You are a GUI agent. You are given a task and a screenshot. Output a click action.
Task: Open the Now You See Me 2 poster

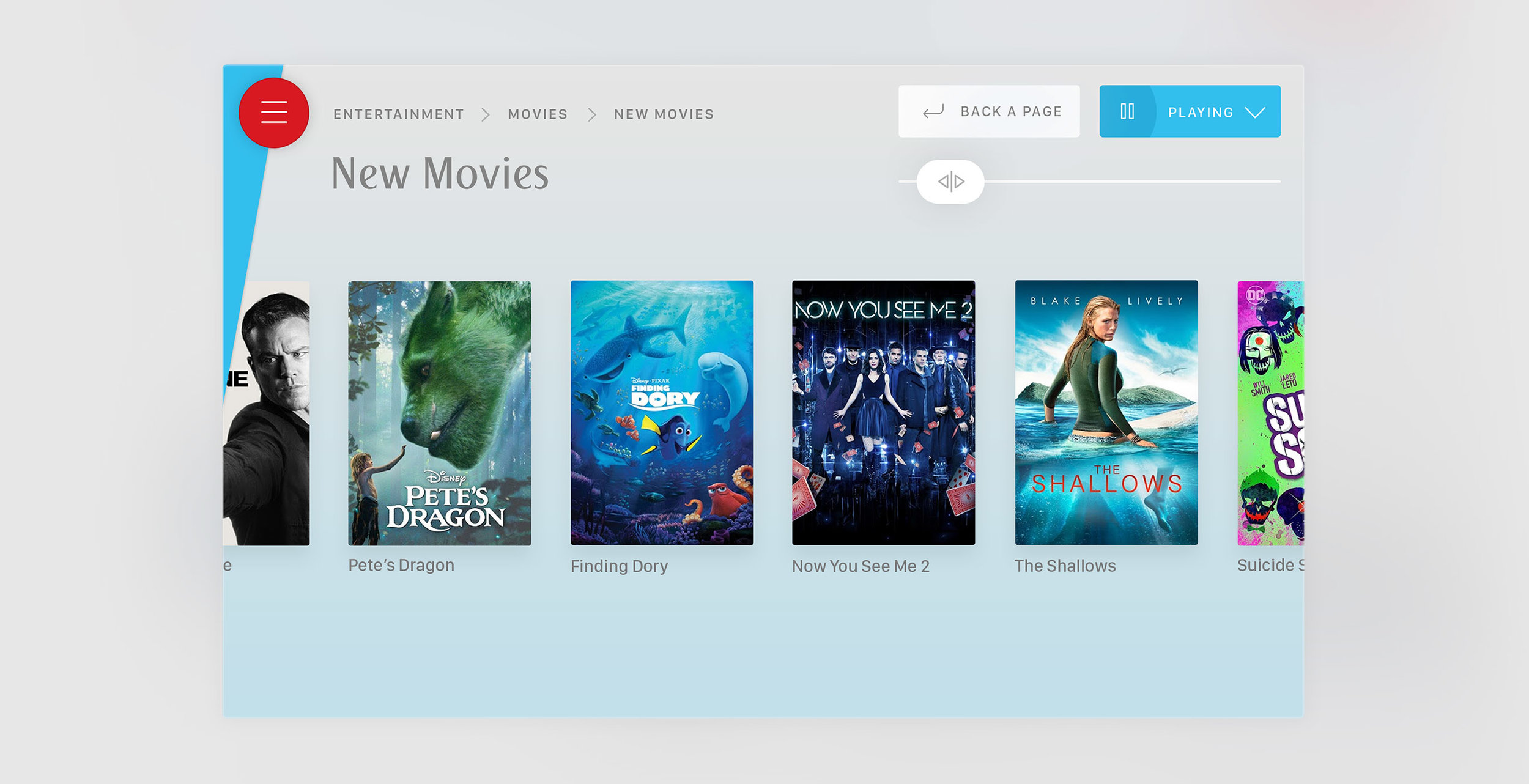(883, 413)
